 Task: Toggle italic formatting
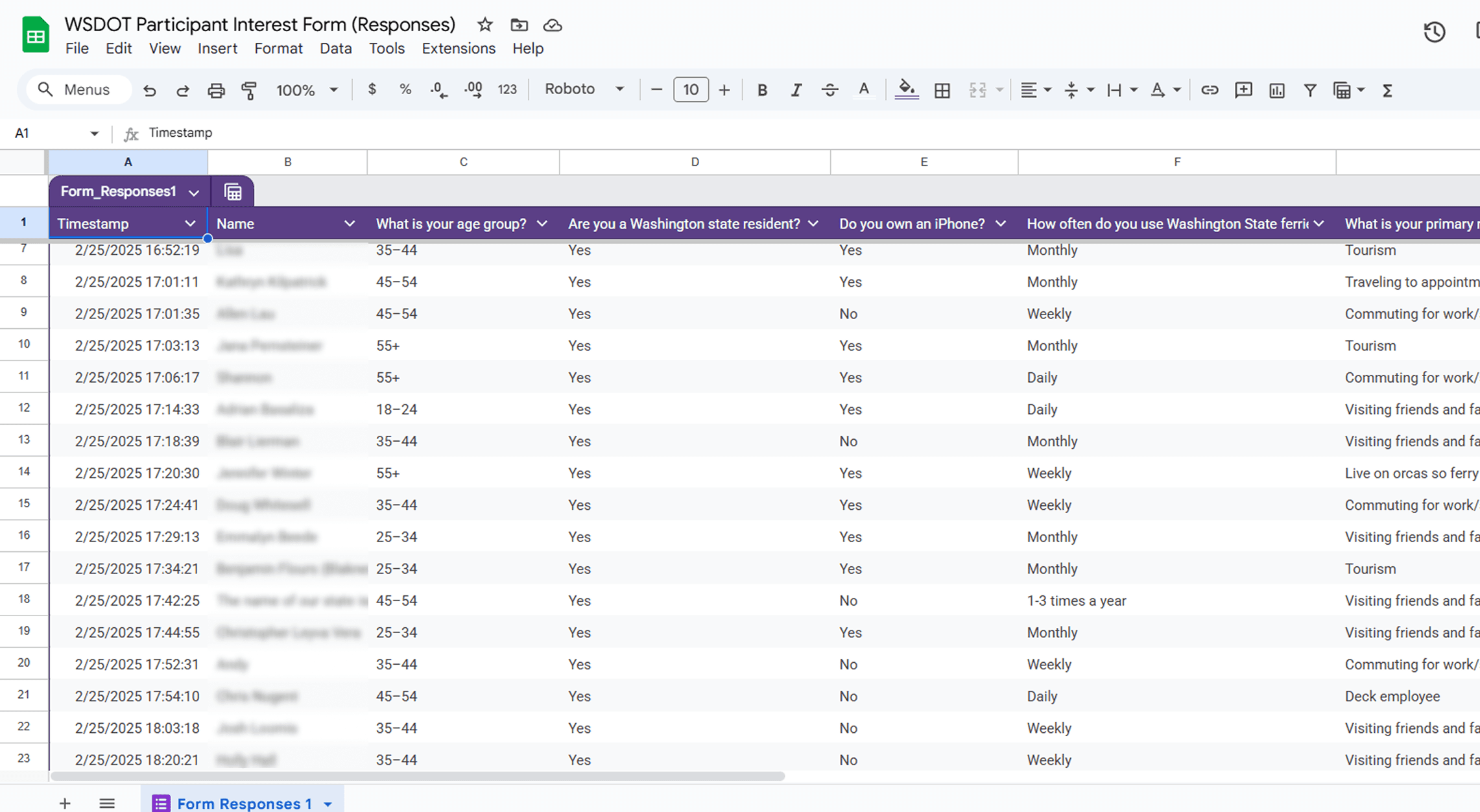click(x=796, y=90)
